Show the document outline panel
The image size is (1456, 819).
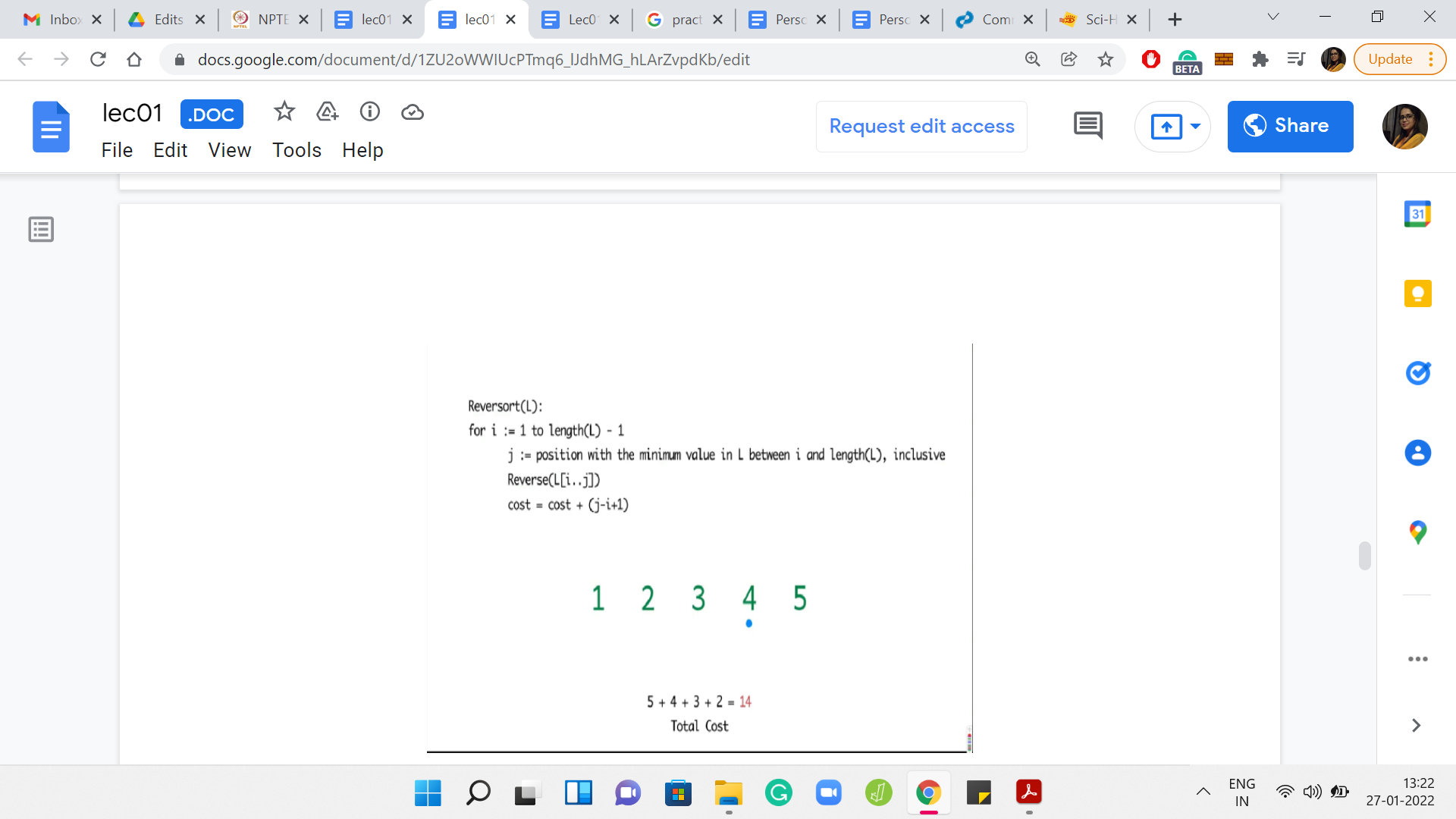click(41, 229)
